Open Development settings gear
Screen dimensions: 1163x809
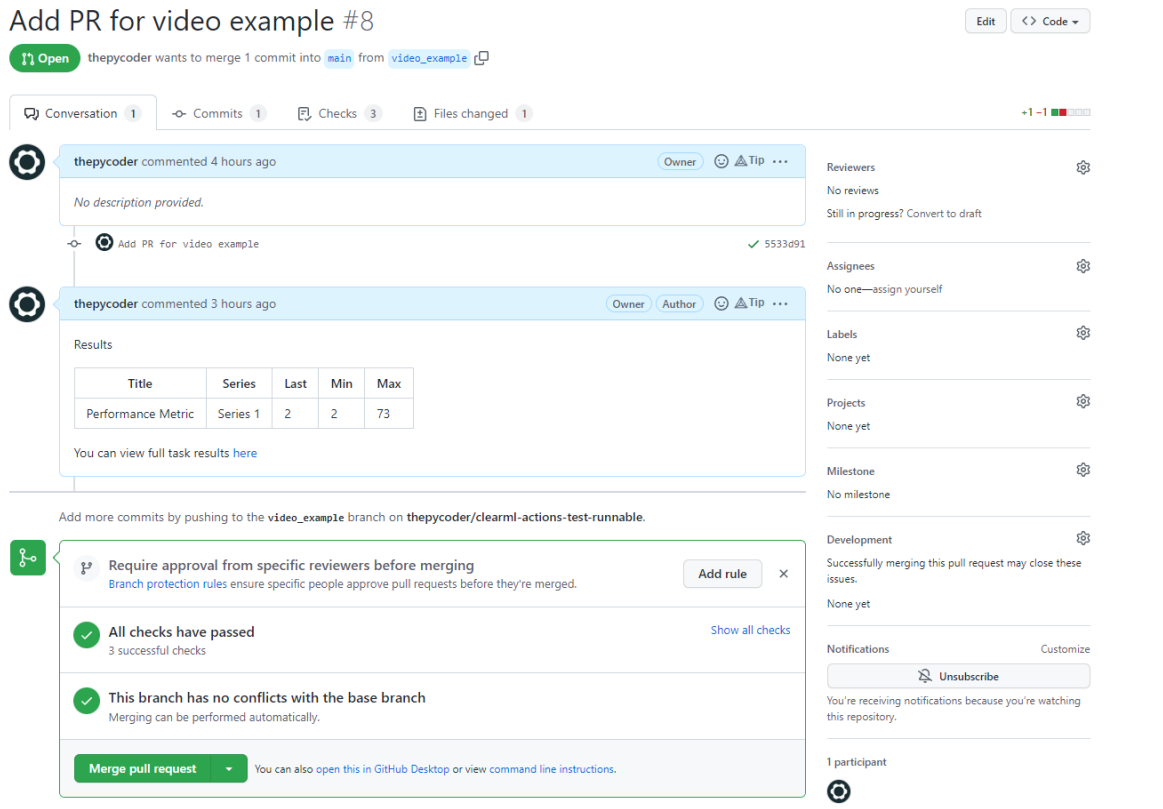(1082, 539)
